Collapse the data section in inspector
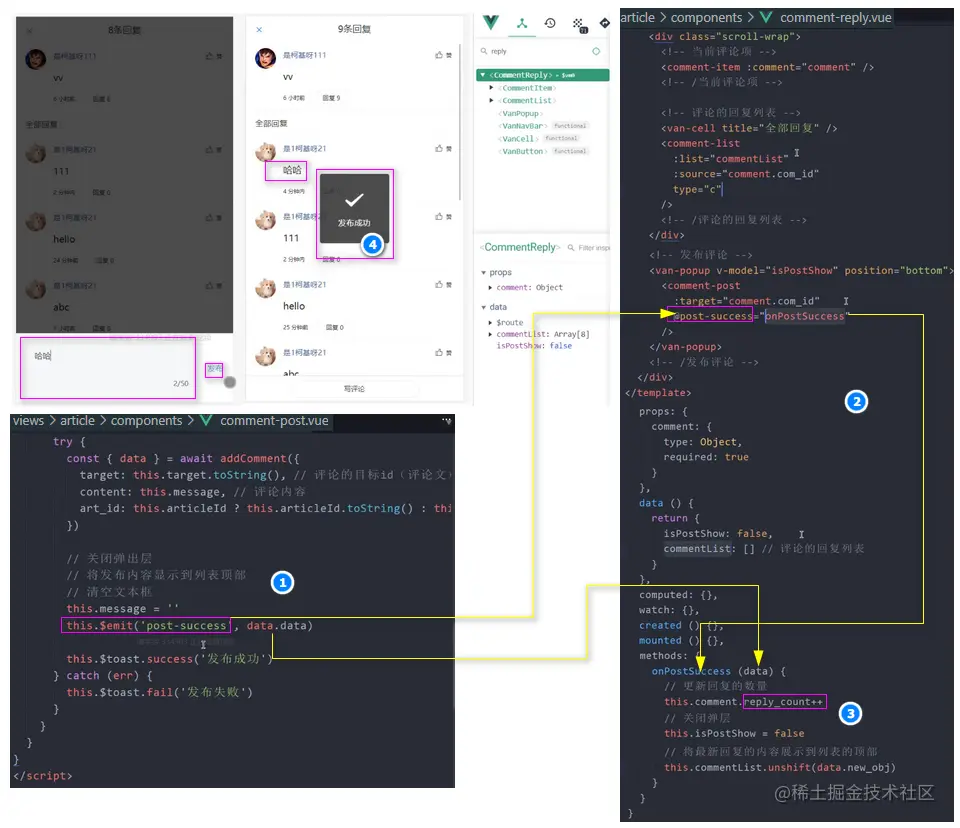This screenshot has height=828, width=960. click(484, 307)
